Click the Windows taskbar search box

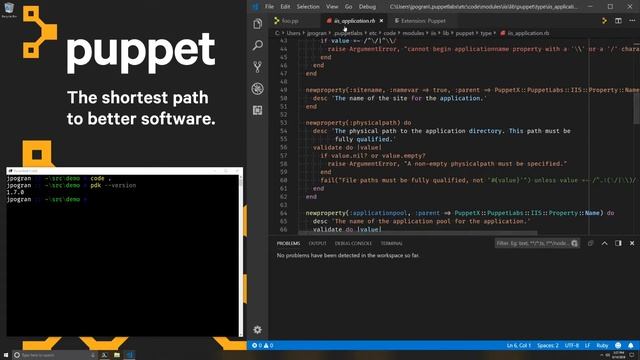click(x=54, y=355)
